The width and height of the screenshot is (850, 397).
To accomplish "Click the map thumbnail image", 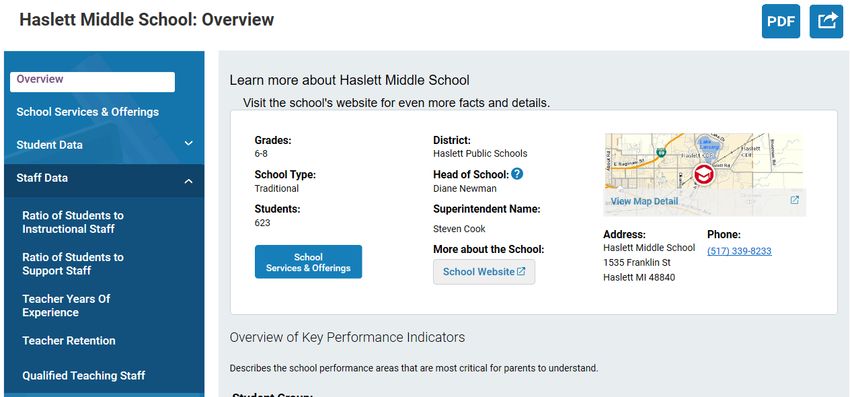I will tap(705, 175).
